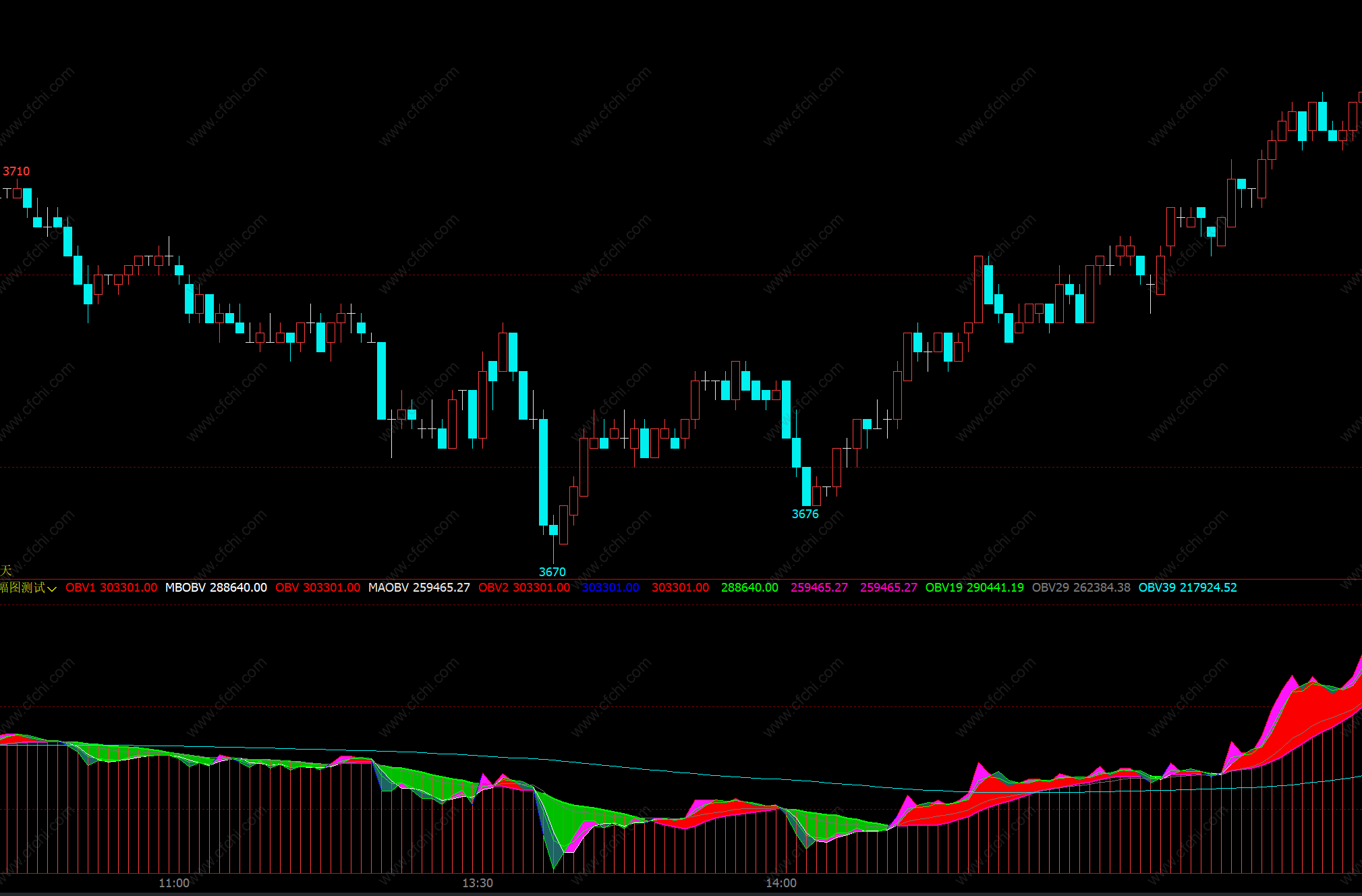Select the OBV2 303301.00 indicator label
Screen dimensions: 1362x896
(524, 588)
